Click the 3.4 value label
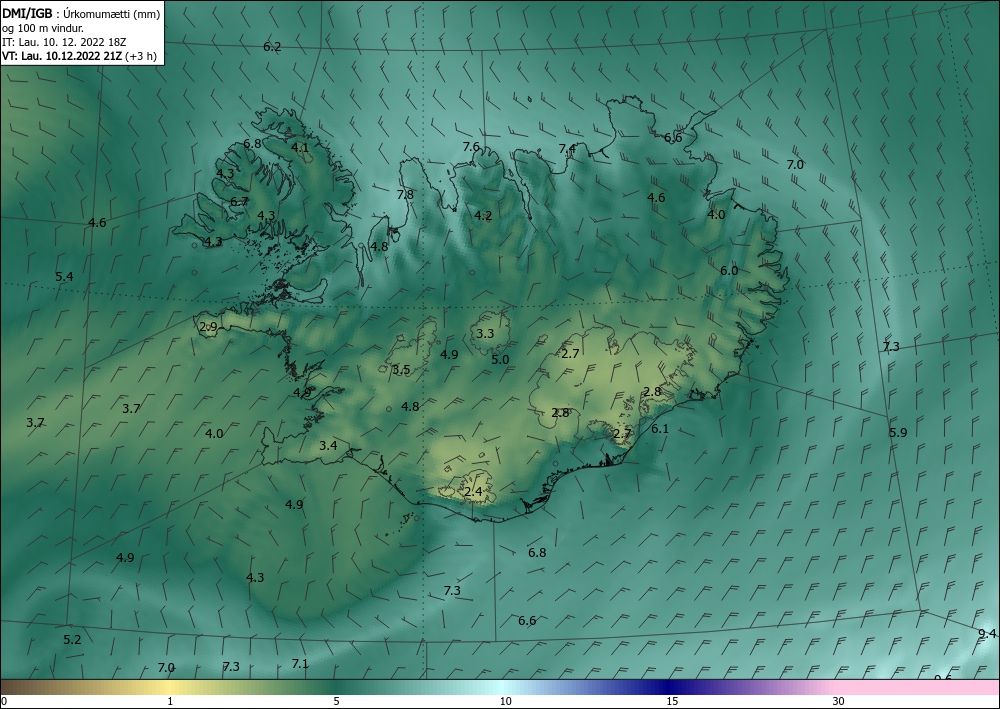The width and height of the screenshot is (1000, 709). coord(328,446)
